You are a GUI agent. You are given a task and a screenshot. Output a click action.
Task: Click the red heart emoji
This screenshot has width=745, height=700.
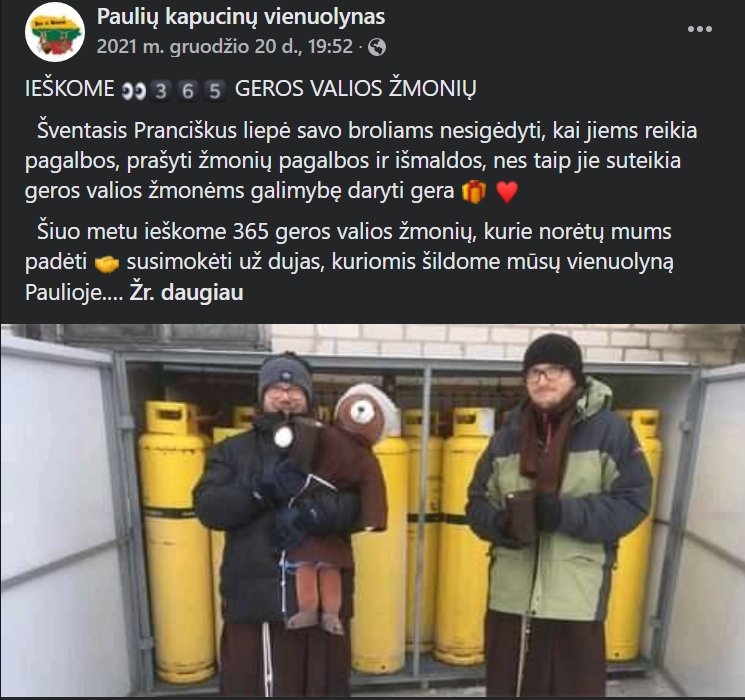pyautogui.click(x=507, y=192)
